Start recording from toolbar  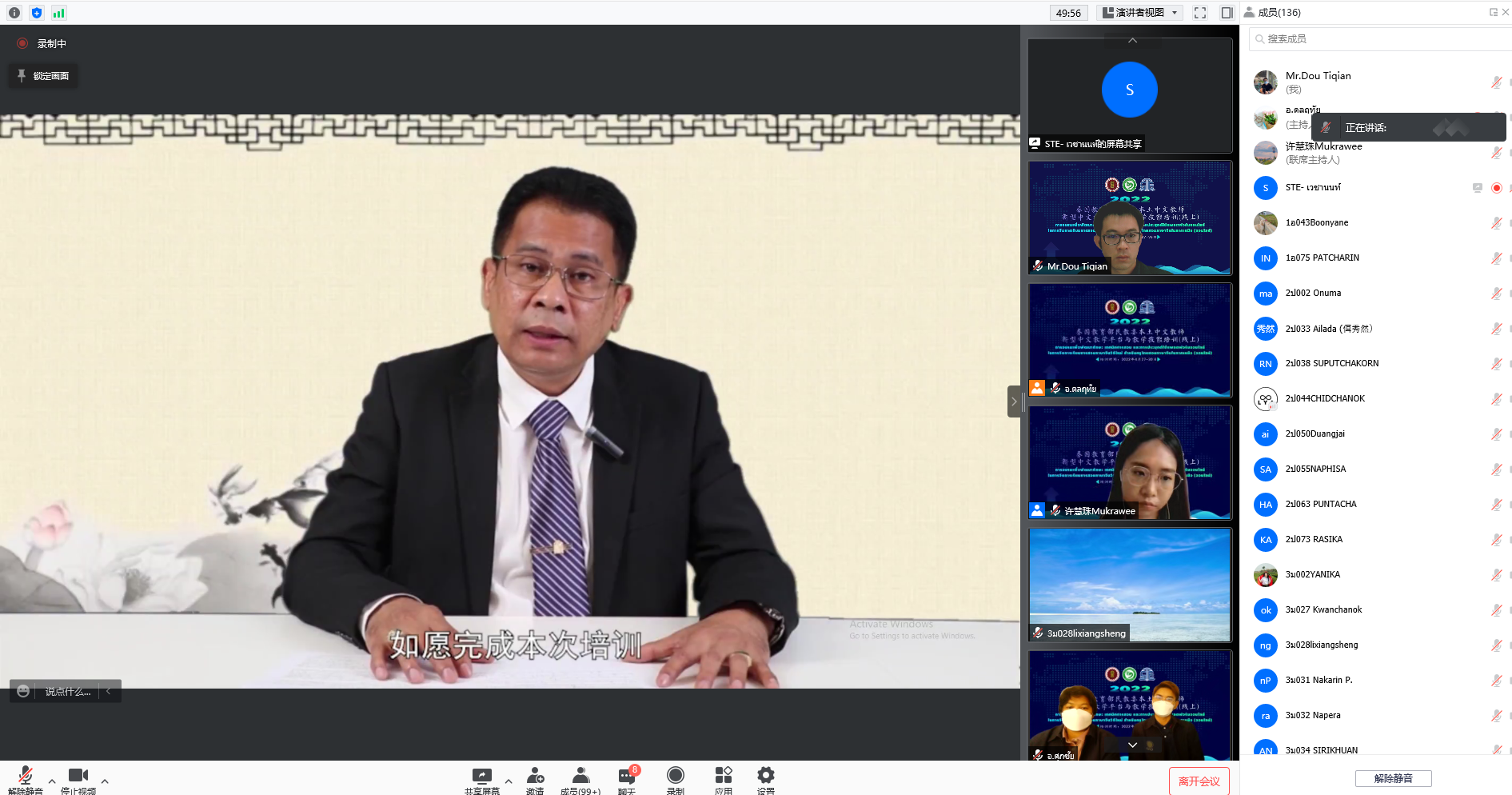pyautogui.click(x=676, y=779)
